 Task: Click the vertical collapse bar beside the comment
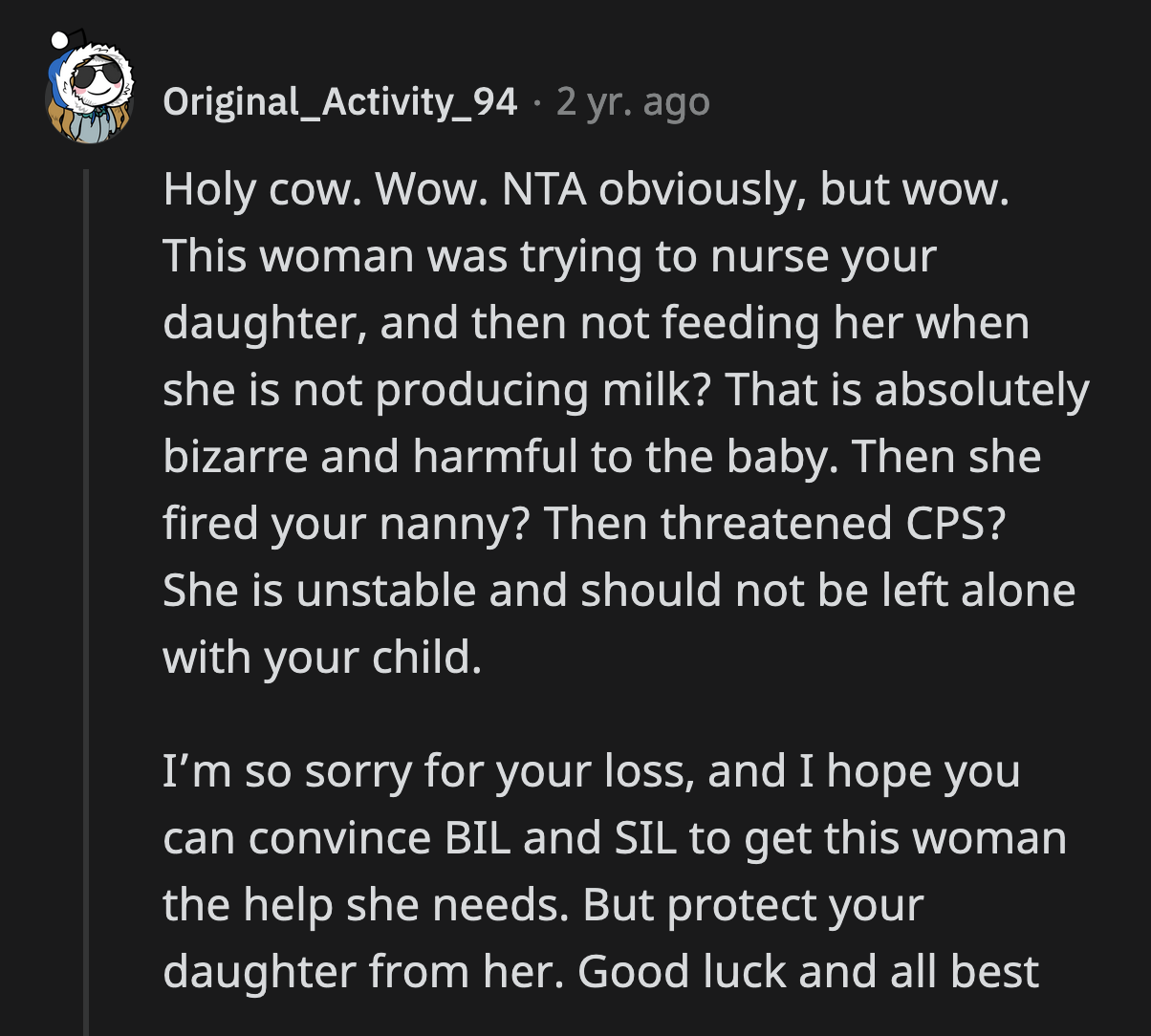(88, 573)
